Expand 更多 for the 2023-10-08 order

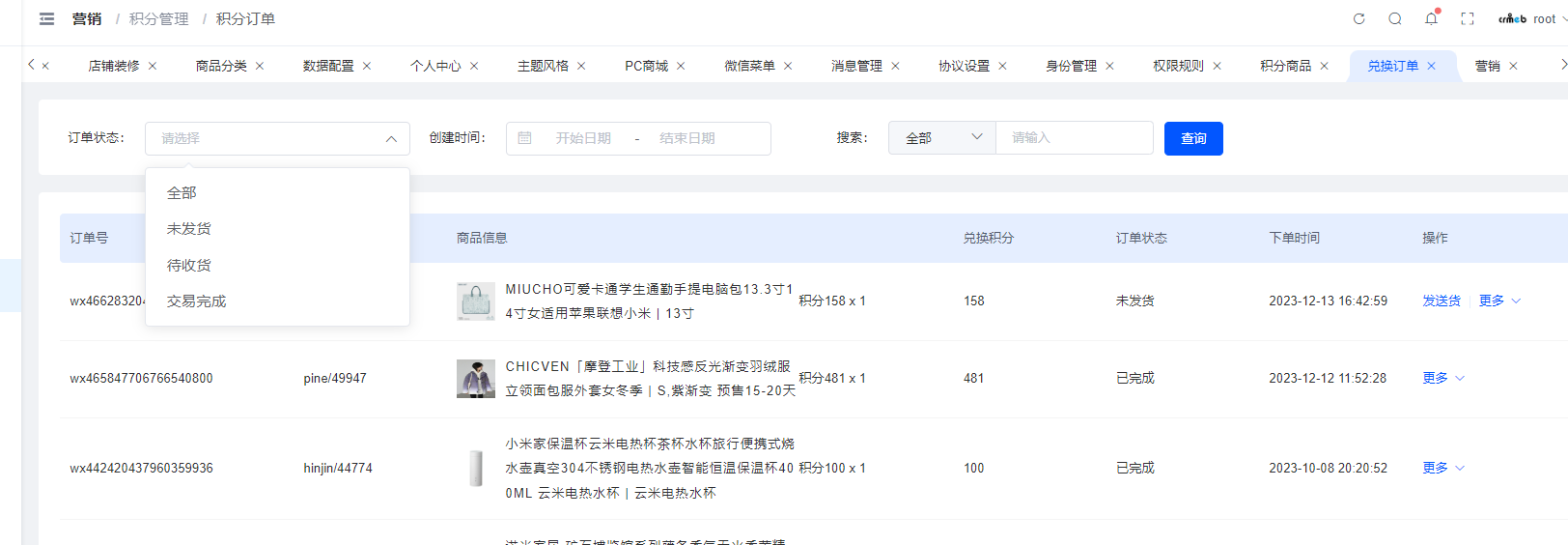coord(1443,468)
